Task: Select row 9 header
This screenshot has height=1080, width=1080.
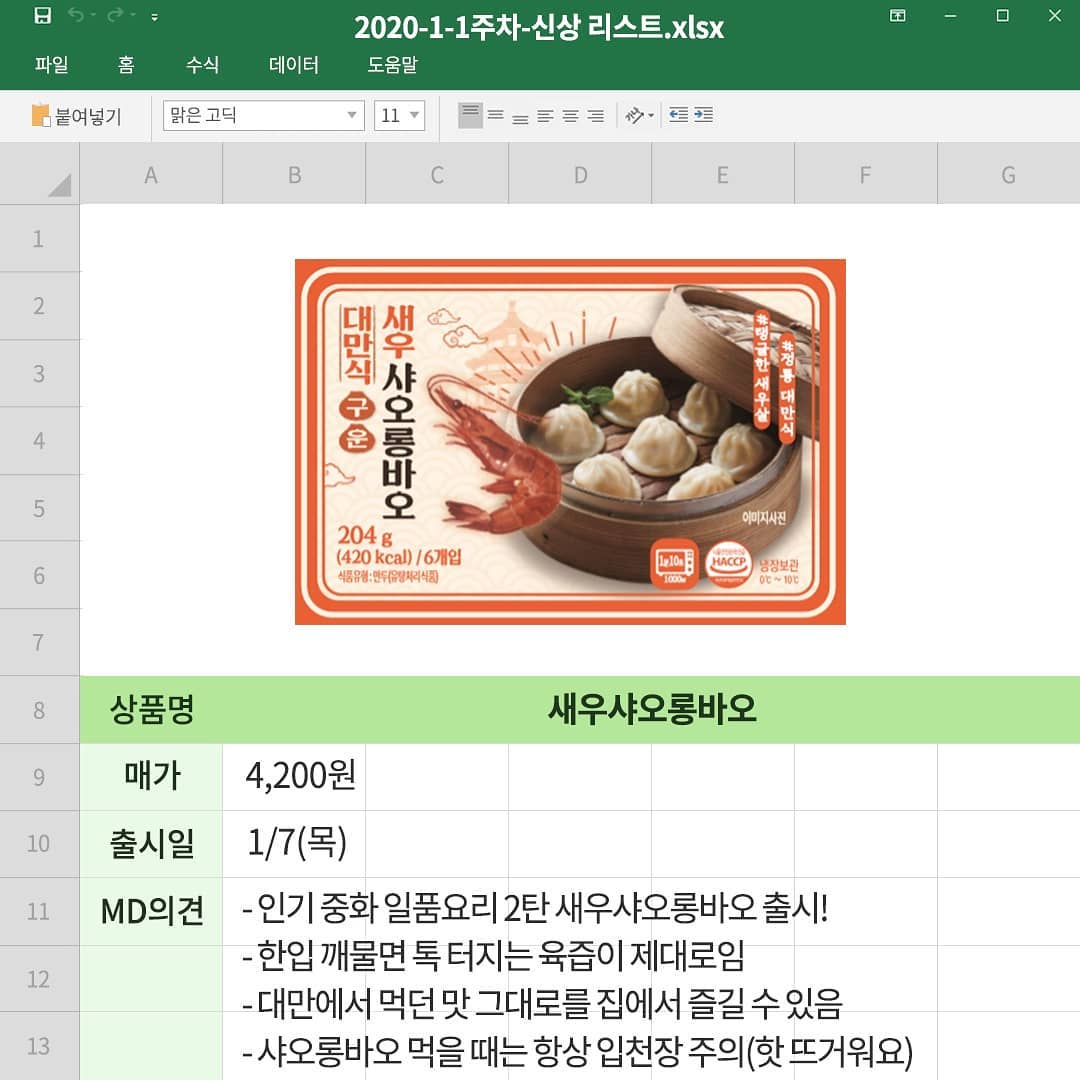Action: click(x=39, y=777)
